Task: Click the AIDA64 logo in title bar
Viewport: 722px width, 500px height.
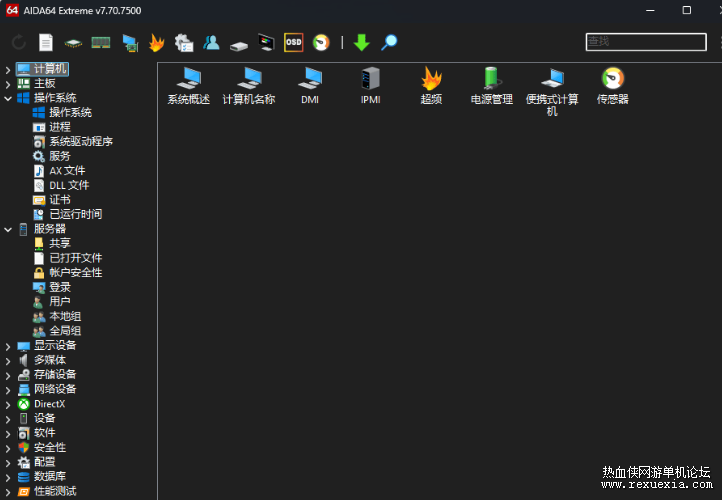Action: pos(12,10)
